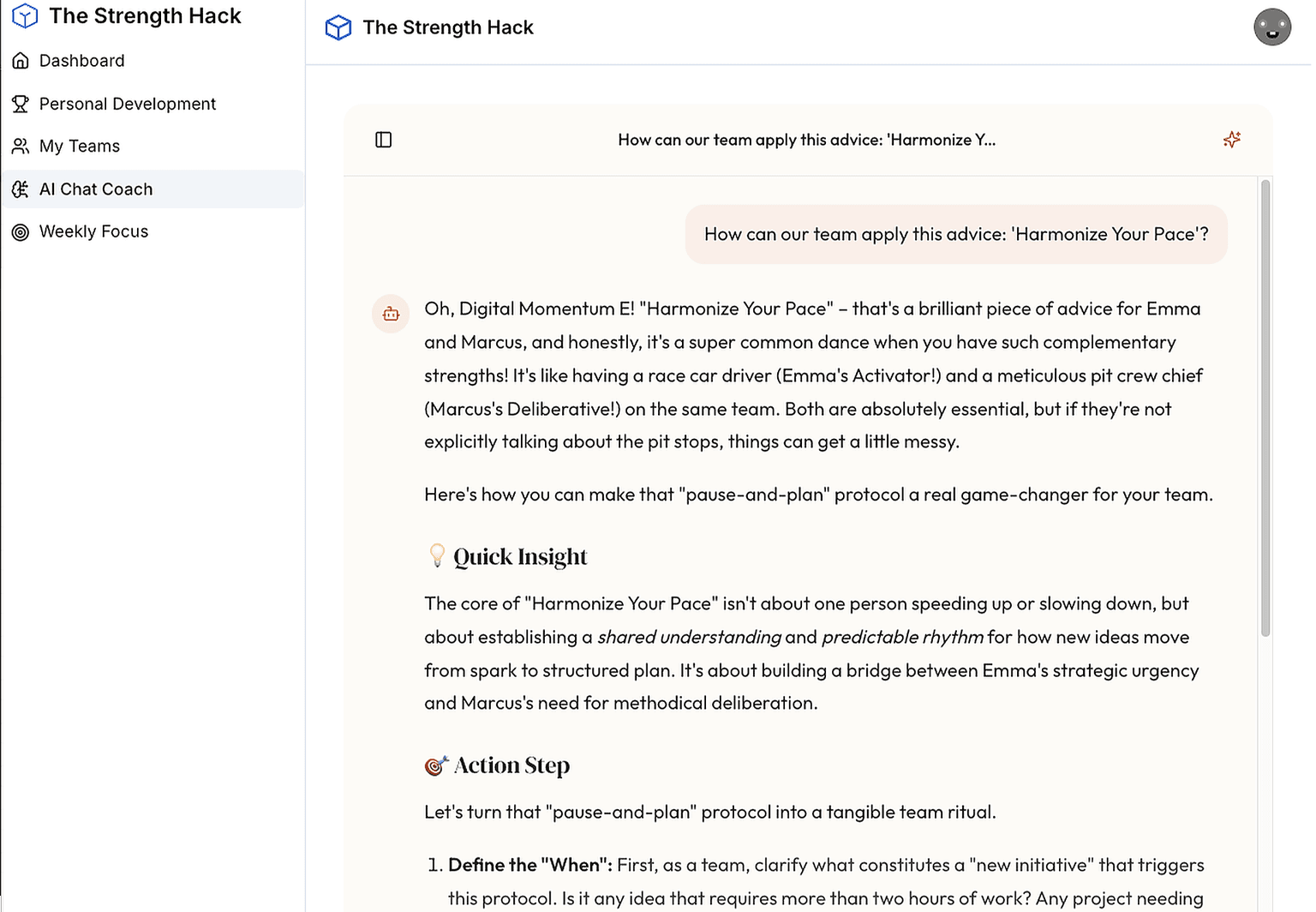The height and width of the screenshot is (912, 1316).
Task: Click the My Teams people icon
Action: tap(21, 147)
